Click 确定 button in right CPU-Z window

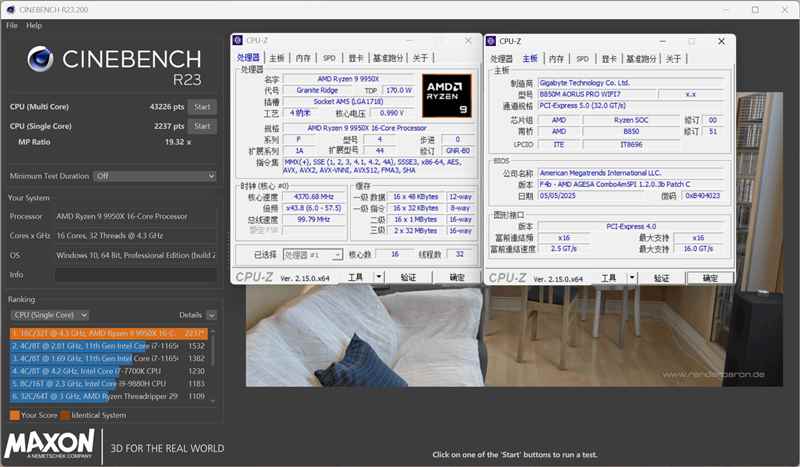click(x=710, y=278)
